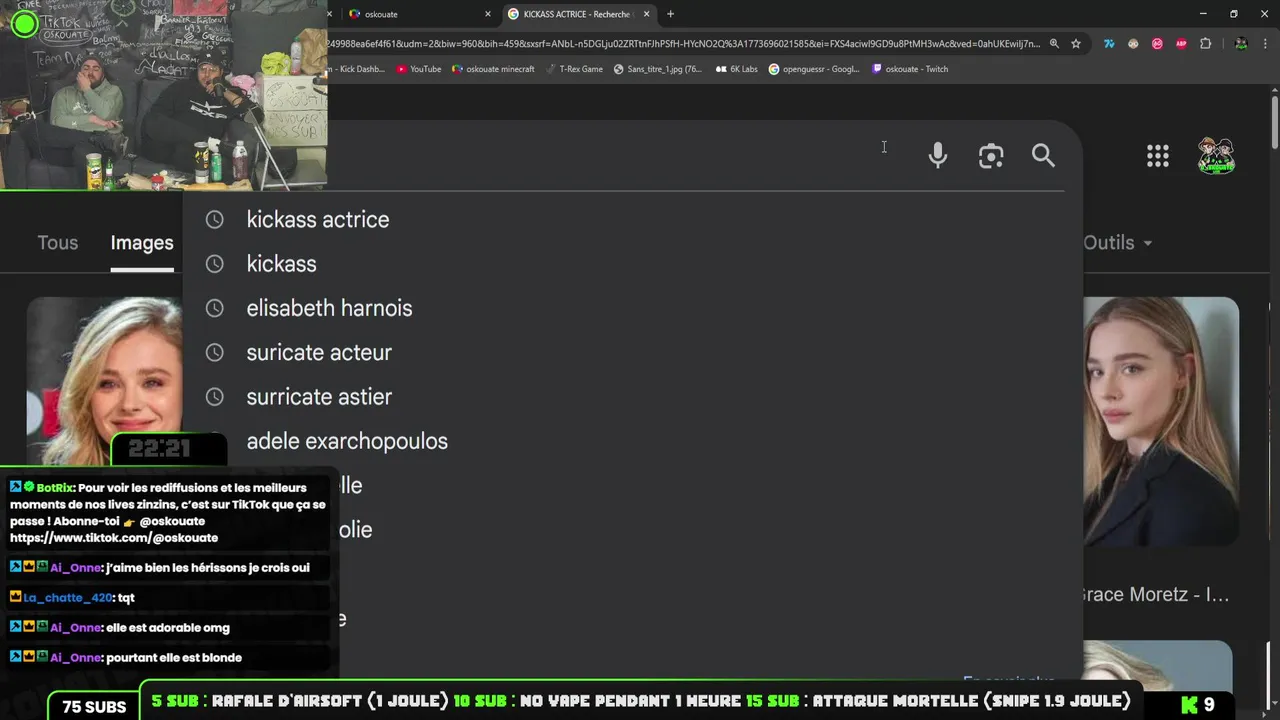1280x720 pixels.
Task: Open the Google apps grid
Action: click(1158, 155)
